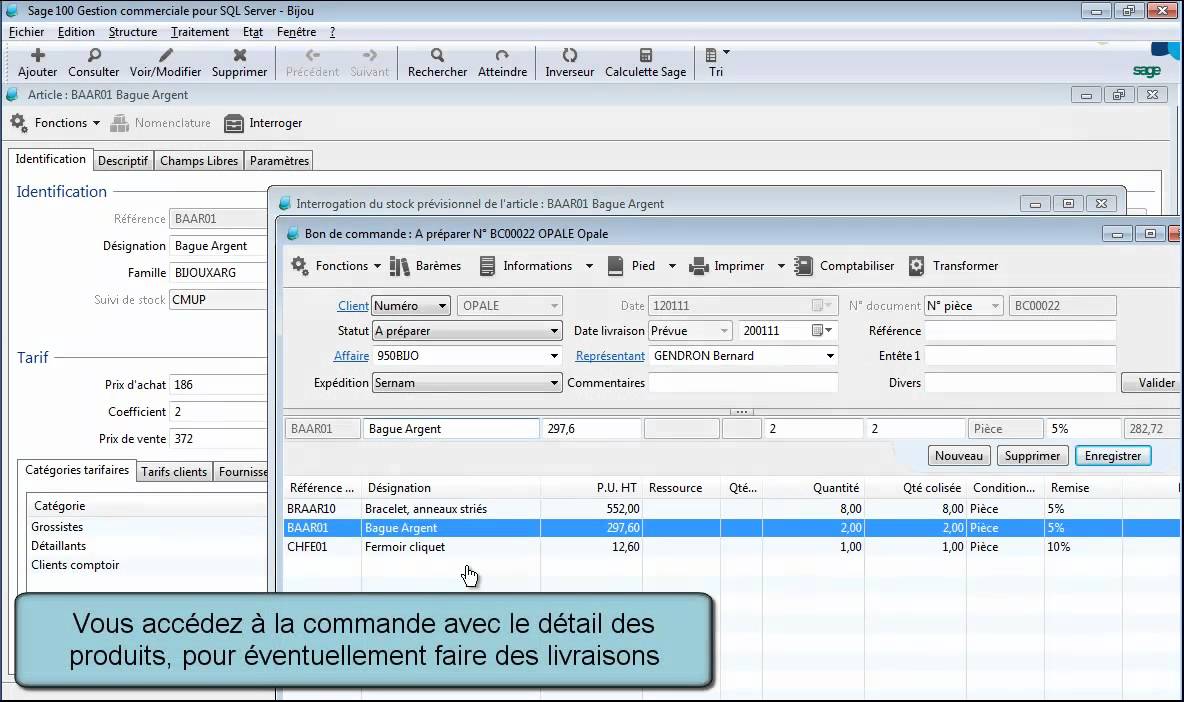Open the Fichier menu
This screenshot has width=1184, height=702.
pos(26,32)
